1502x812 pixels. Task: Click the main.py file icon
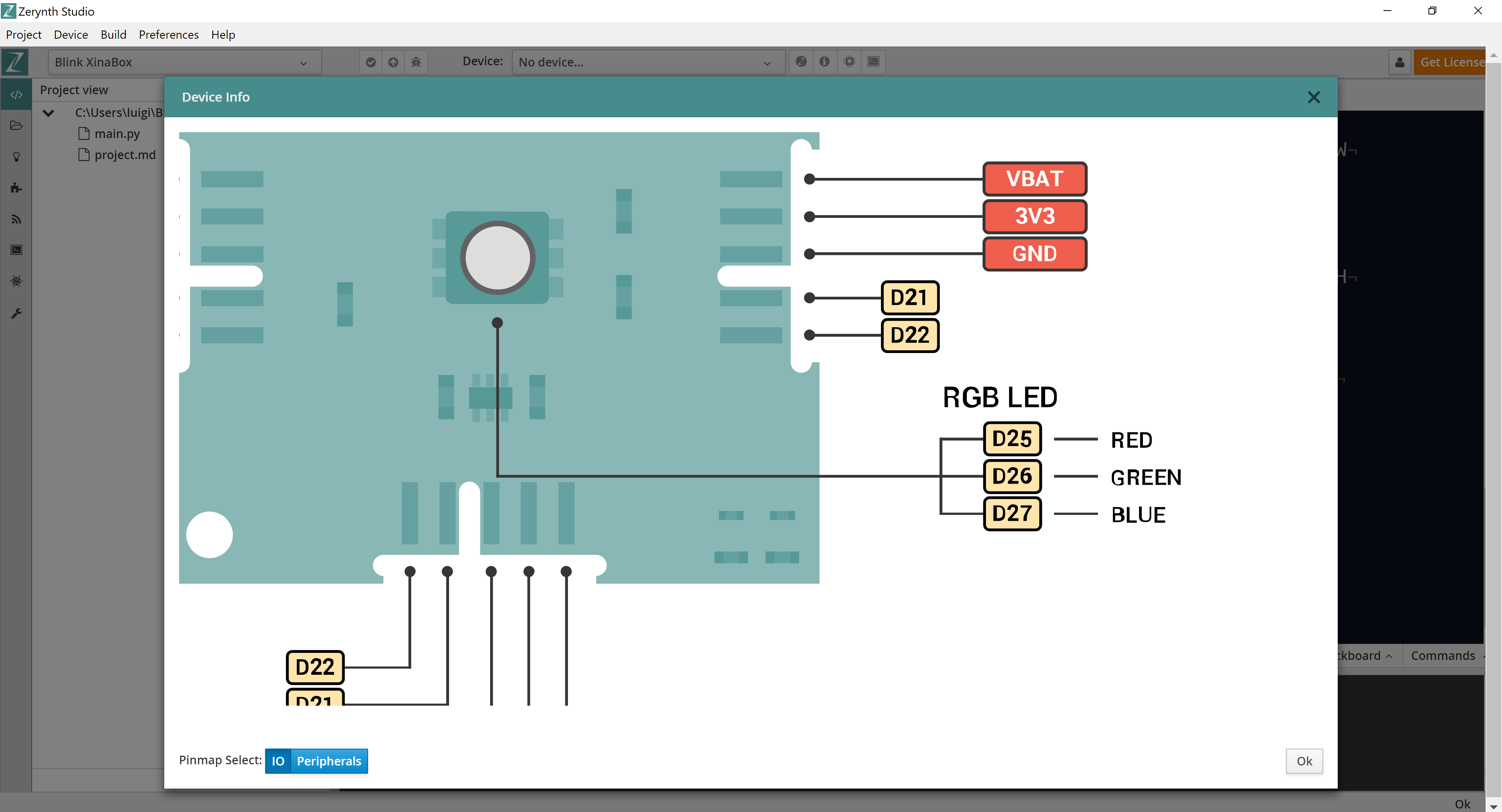[x=84, y=133]
